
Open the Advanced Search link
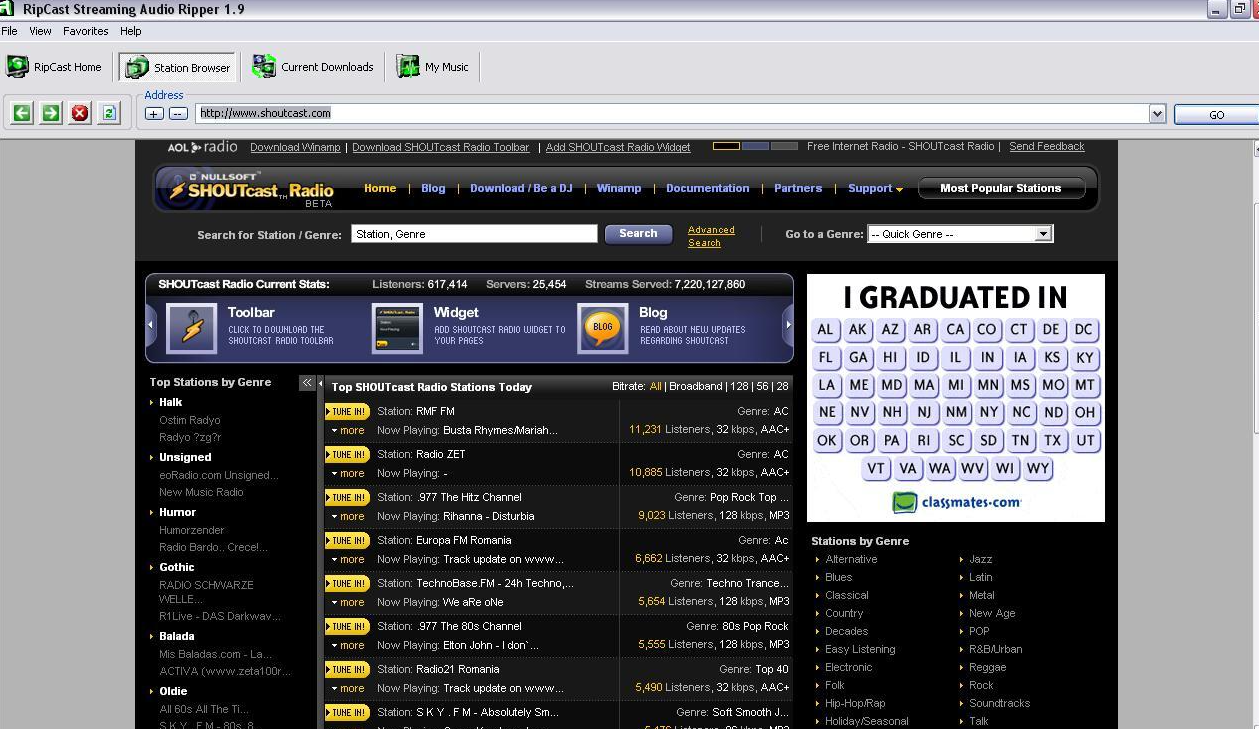point(711,236)
